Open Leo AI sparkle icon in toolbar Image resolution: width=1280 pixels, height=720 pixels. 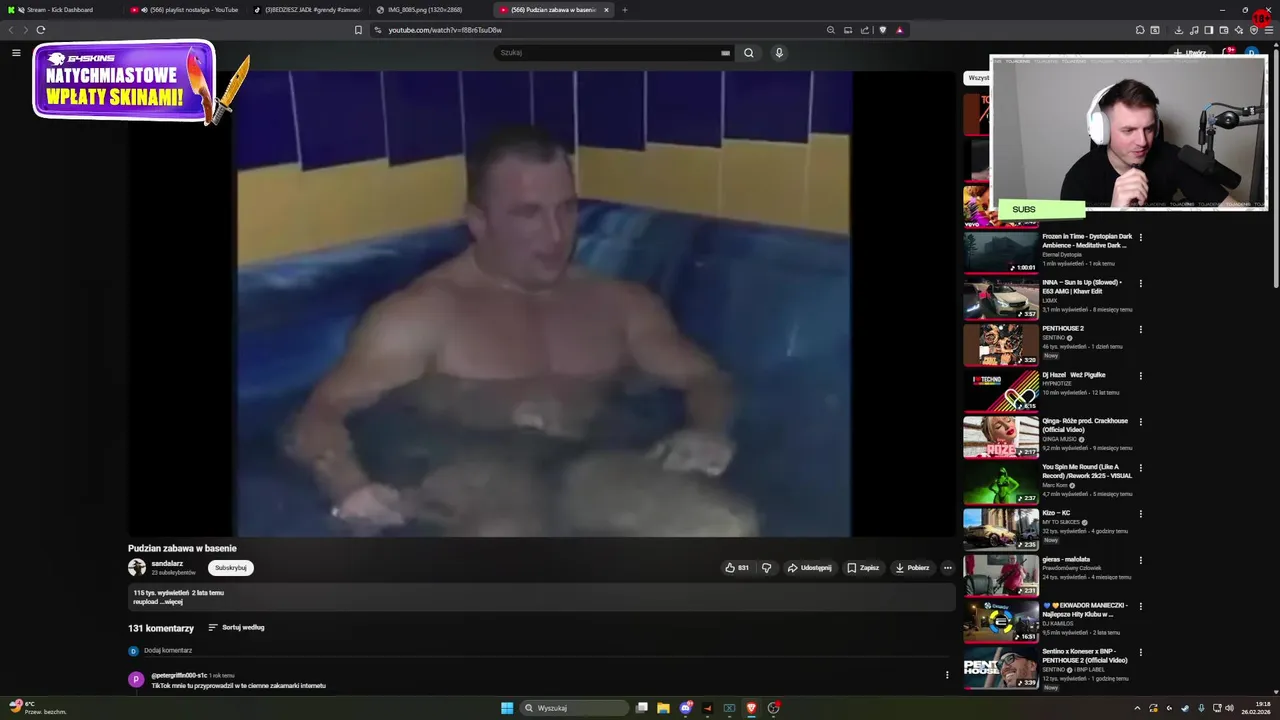pyautogui.click(x=1239, y=30)
